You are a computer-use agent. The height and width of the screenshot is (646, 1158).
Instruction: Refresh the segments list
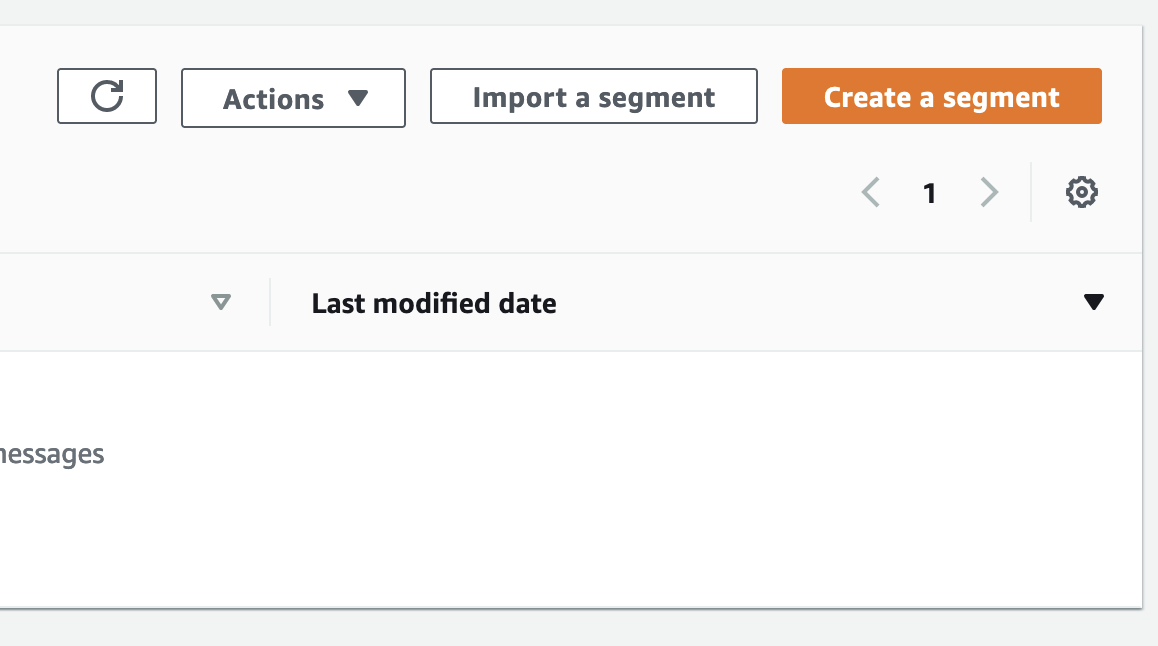tap(107, 96)
